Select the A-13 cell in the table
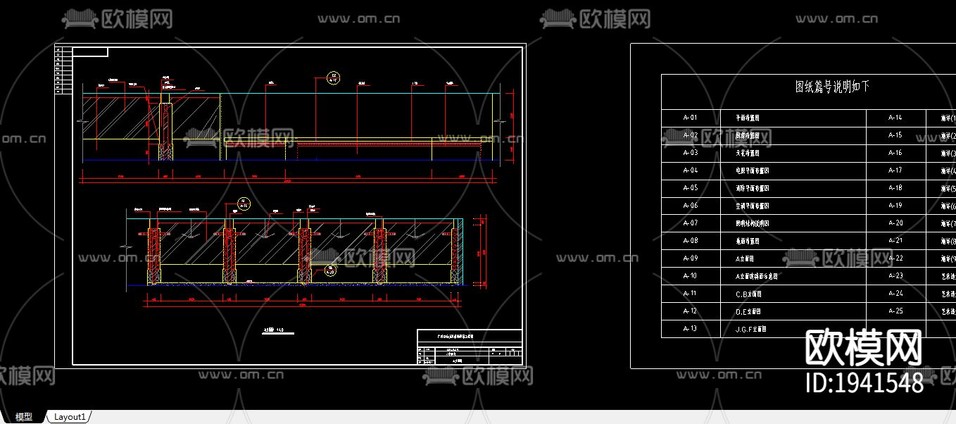 click(x=691, y=329)
